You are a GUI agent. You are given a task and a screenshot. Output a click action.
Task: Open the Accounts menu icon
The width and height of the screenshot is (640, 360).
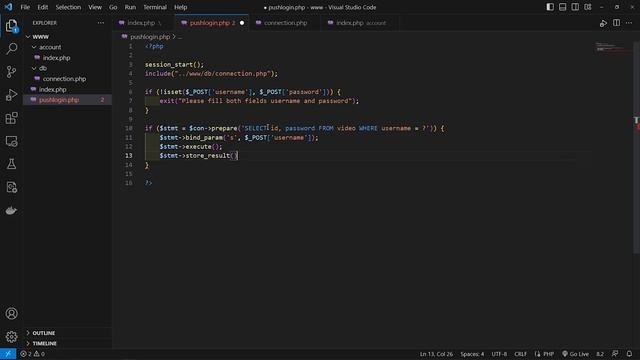[11, 313]
